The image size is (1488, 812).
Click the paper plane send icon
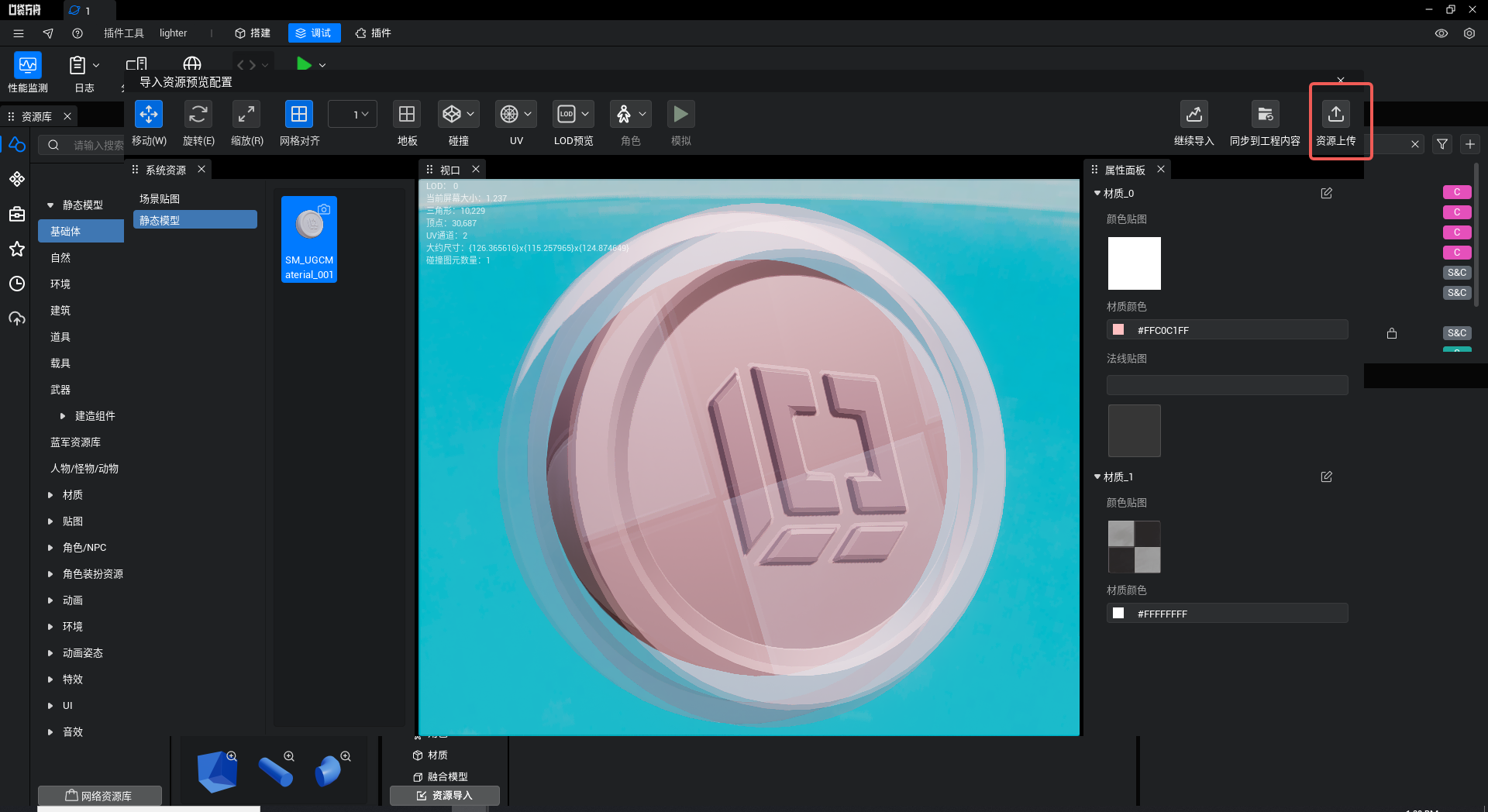(48, 33)
